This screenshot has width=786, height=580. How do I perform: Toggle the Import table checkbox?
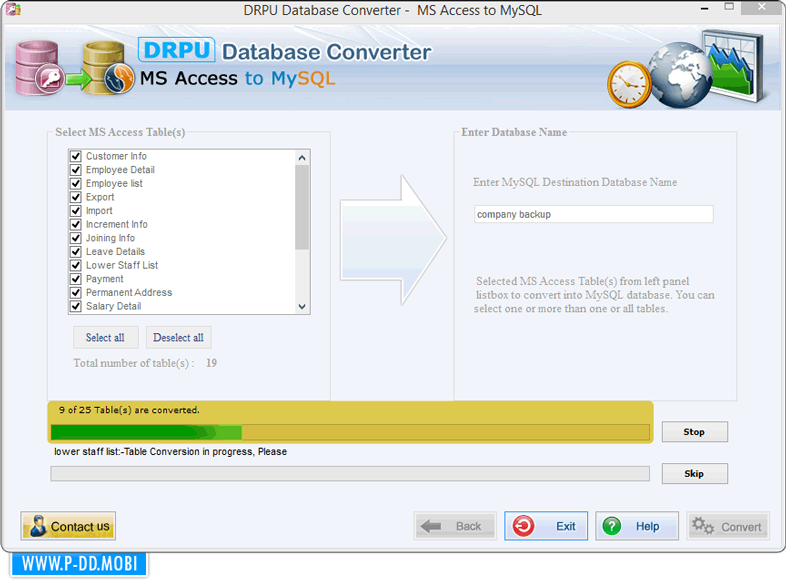76,211
